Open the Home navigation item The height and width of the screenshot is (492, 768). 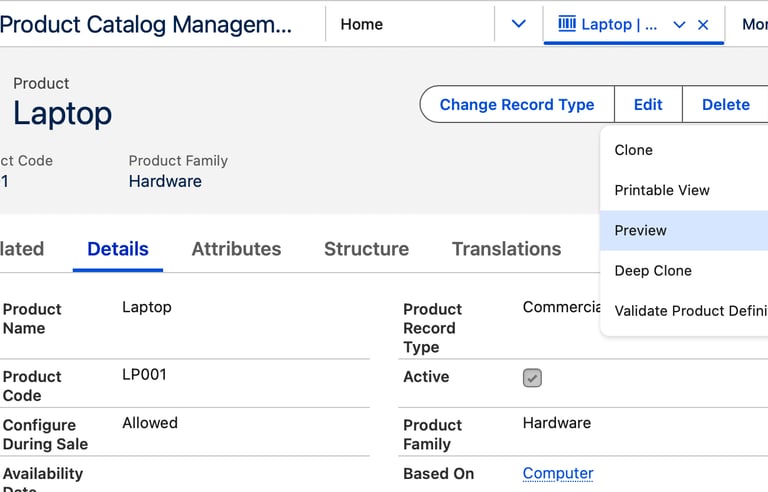tap(361, 24)
